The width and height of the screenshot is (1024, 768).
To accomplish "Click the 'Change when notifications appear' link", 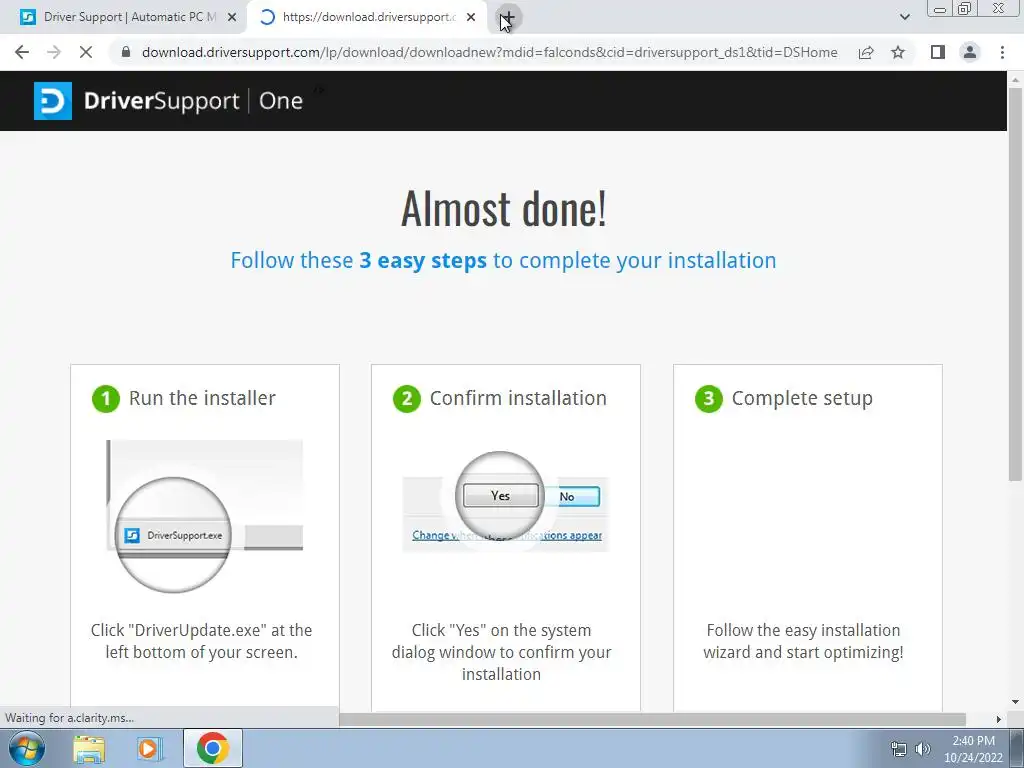I will click(507, 536).
